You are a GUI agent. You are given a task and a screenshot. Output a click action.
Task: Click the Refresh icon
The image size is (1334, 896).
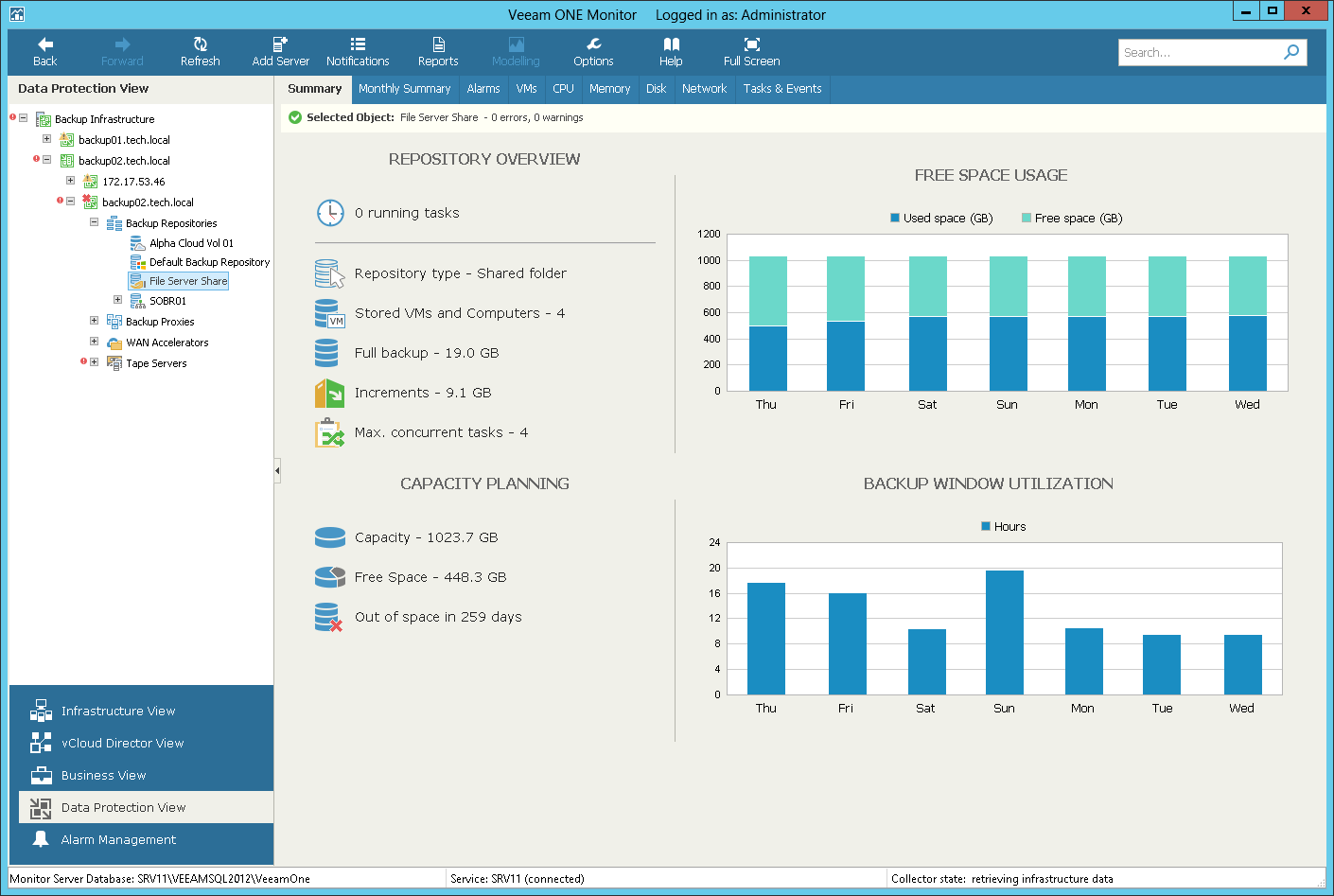click(x=200, y=44)
